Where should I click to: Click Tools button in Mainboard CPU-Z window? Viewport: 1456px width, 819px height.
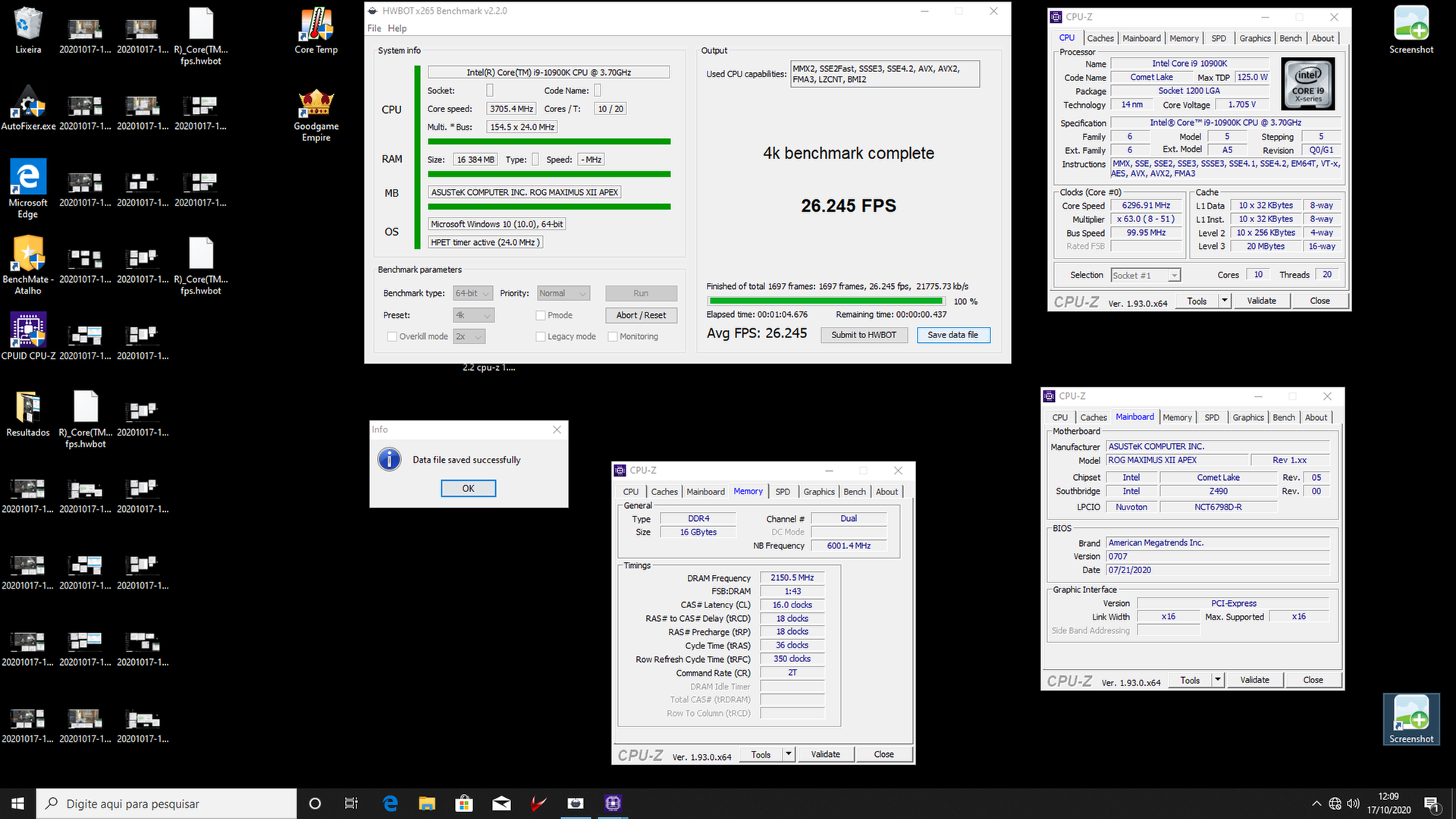point(1190,680)
